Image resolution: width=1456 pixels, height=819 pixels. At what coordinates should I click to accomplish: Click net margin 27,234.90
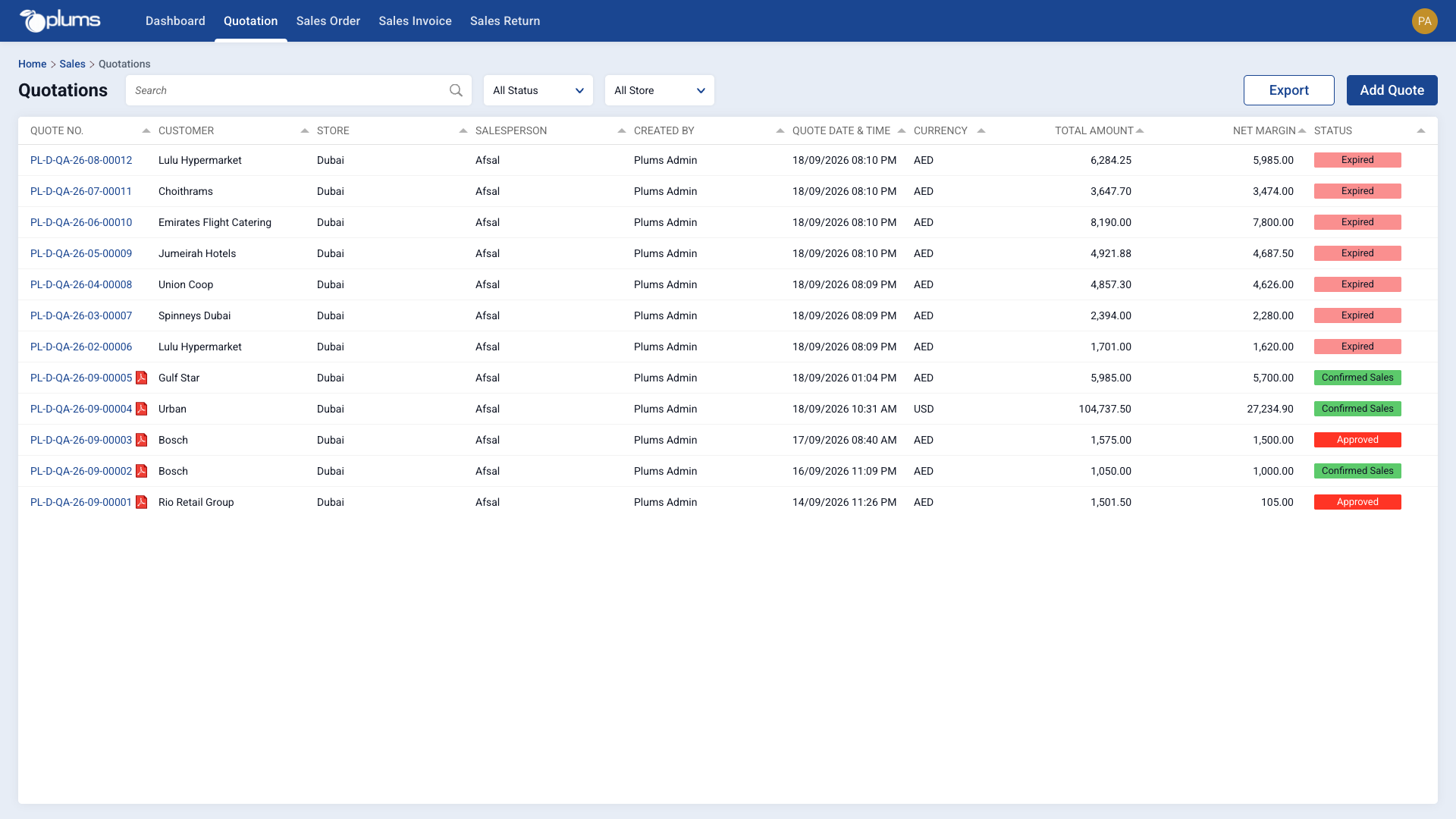click(1270, 409)
